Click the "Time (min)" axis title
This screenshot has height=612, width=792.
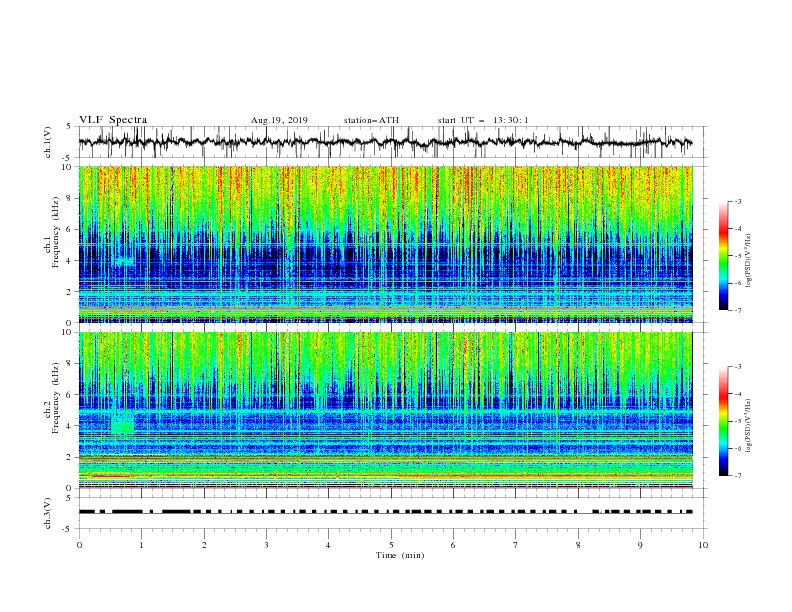[400, 555]
